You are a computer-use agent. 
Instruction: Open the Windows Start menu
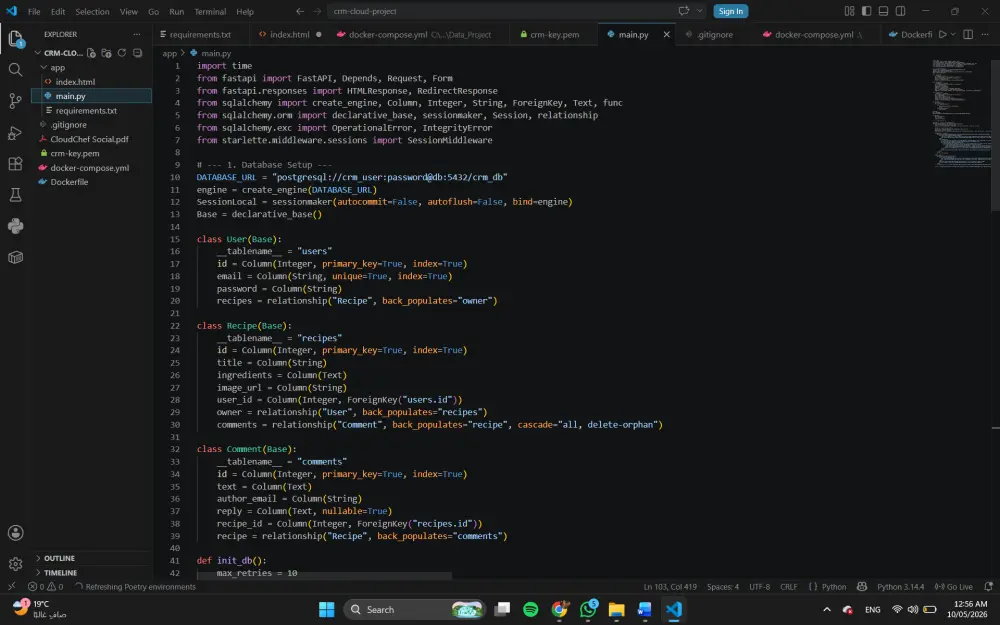click(x=327, y=610)
